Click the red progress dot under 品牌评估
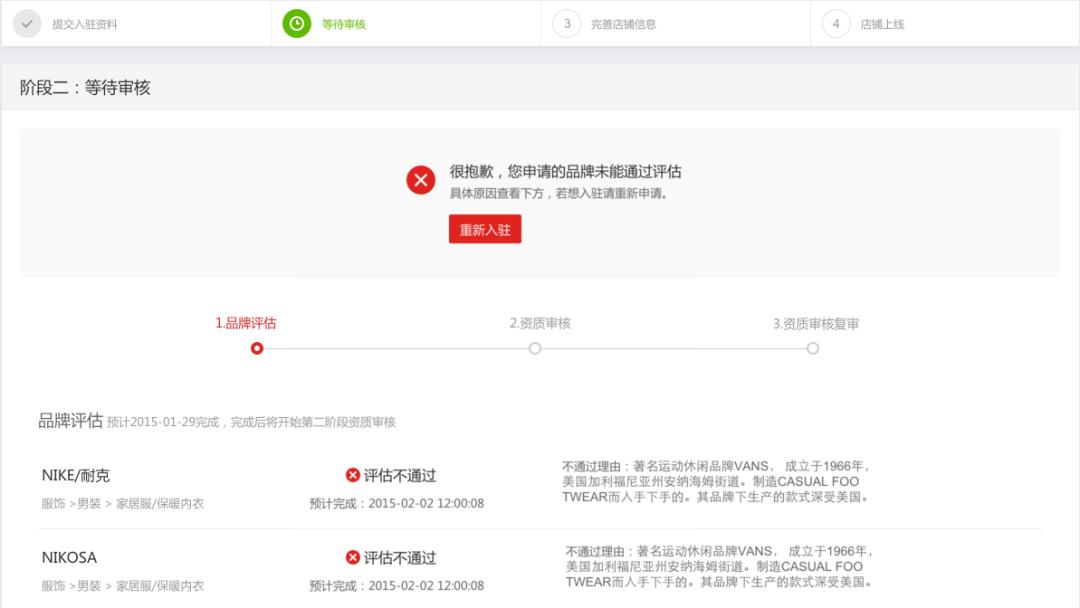The width and height of the screenshot is (1080, 608). point(258,349)
